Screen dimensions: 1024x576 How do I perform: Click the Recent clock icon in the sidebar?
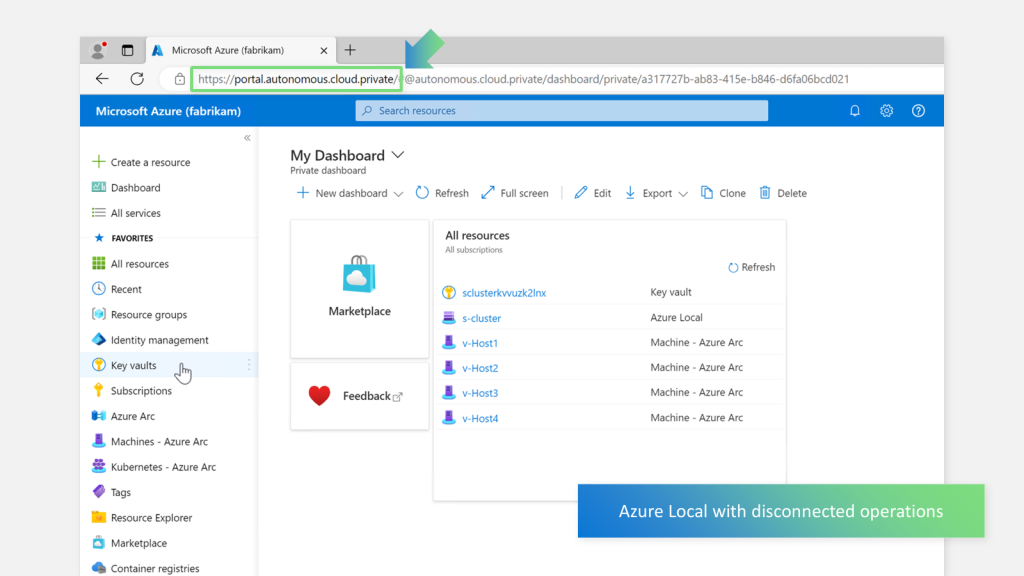coord(99,289)
